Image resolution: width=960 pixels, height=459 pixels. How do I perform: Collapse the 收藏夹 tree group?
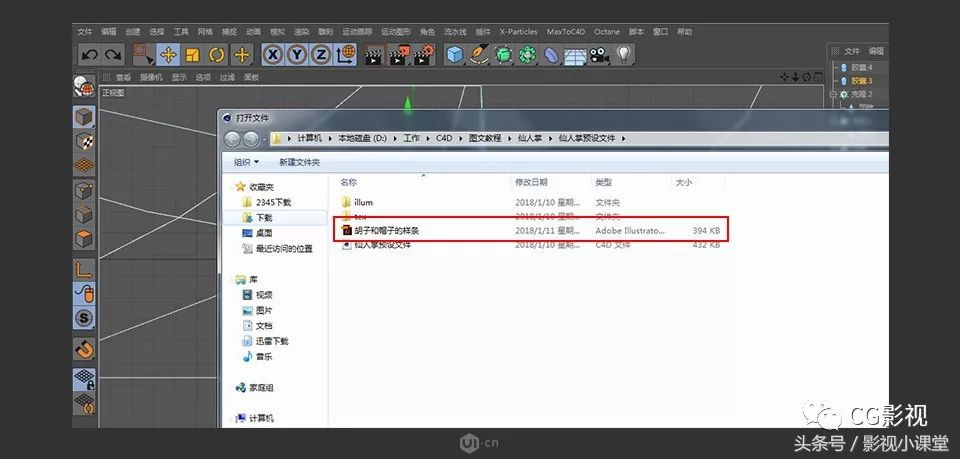(x=231, y=186)
